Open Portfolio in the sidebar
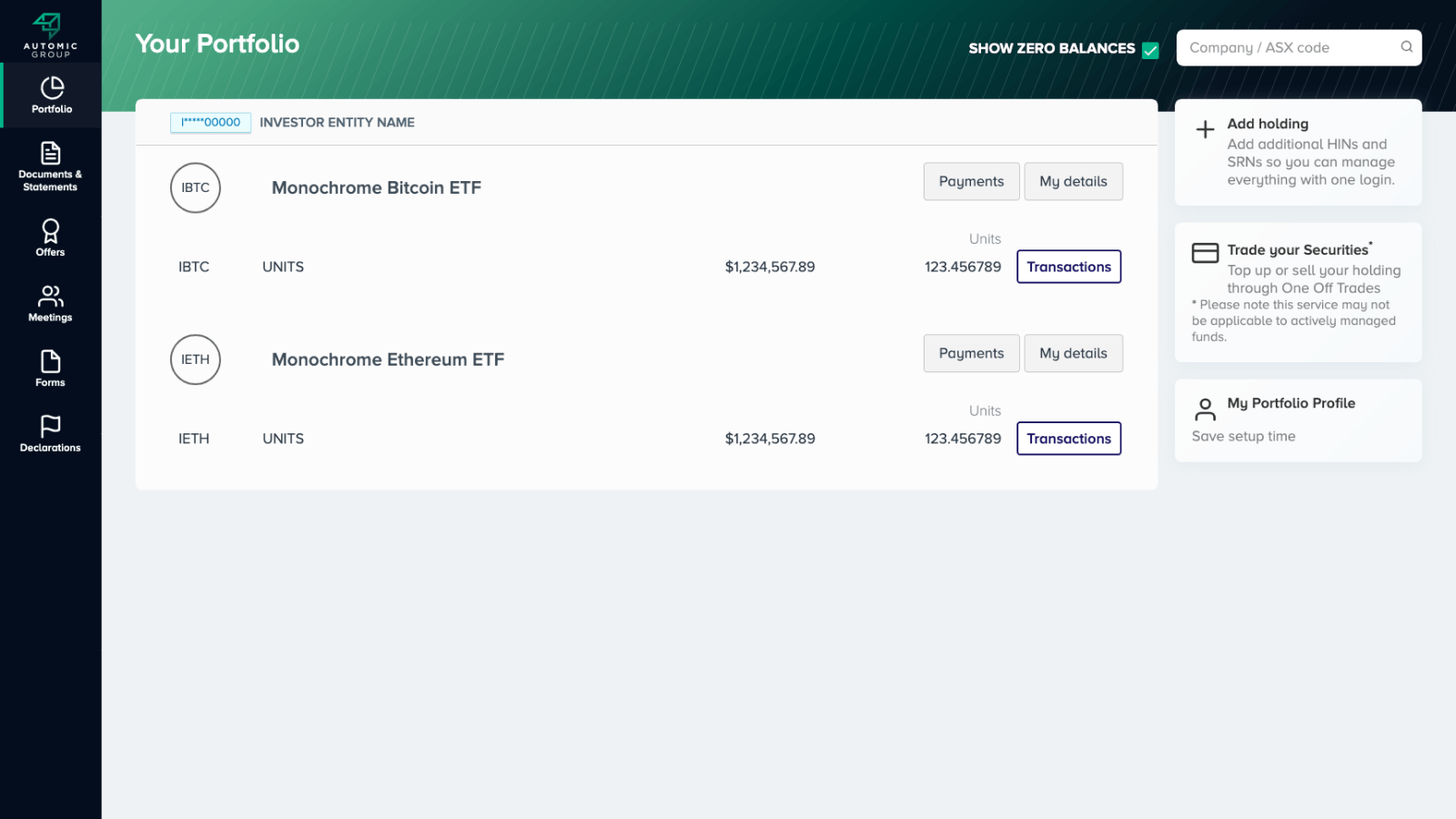The width and height of the screenshot is (1456, 819). tap(51, 96)
